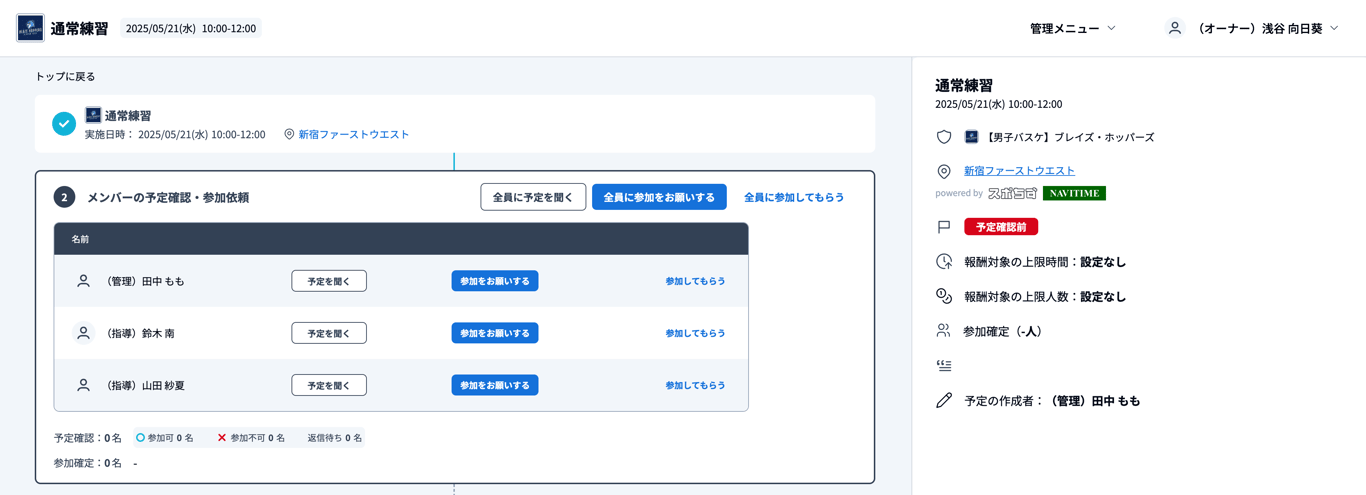Click the 通常練習 title in the top header
The width and height of the screenshot is (1366, 495).
pos(79,28)
